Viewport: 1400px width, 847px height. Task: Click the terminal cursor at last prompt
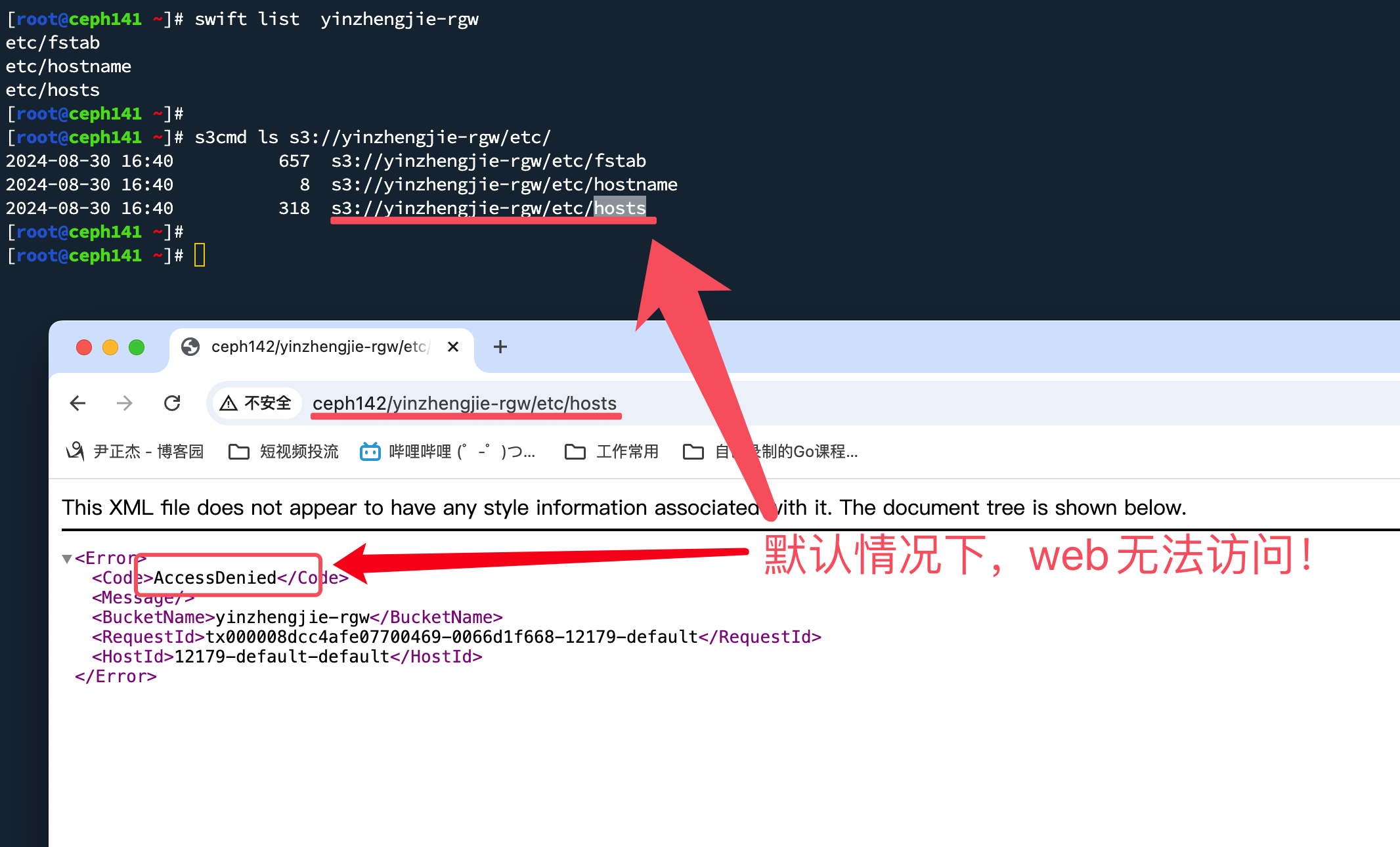(x=200, y=255)
